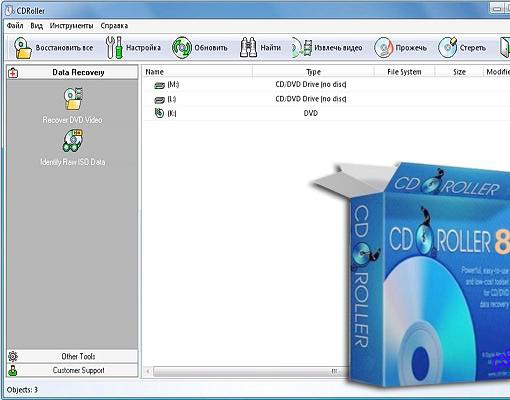Select the (M:) drive name text

[173, 85]
